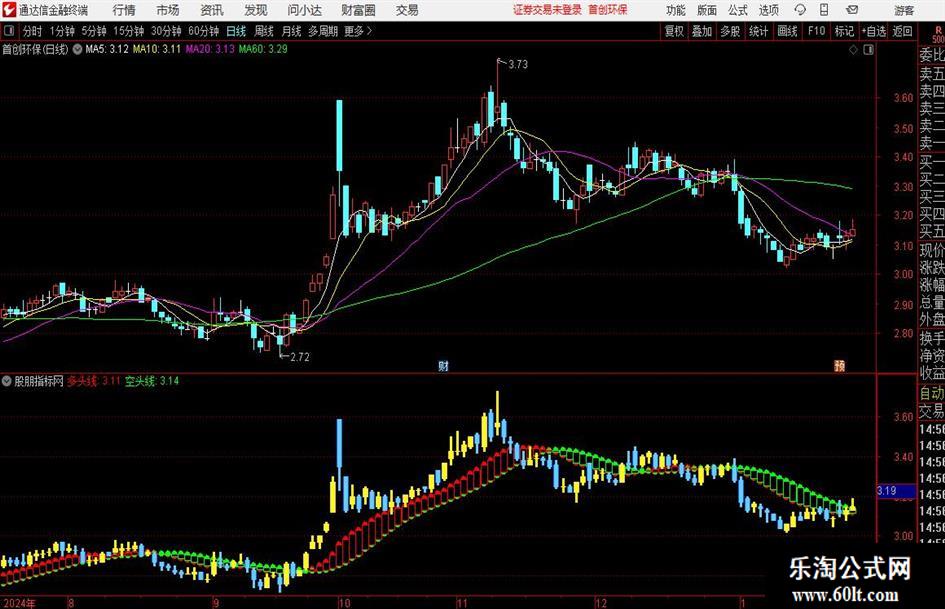This screenshot has height=609, width=945.
Task: Click the 多股 multi-stock button
Action: [x=730, y=31]
